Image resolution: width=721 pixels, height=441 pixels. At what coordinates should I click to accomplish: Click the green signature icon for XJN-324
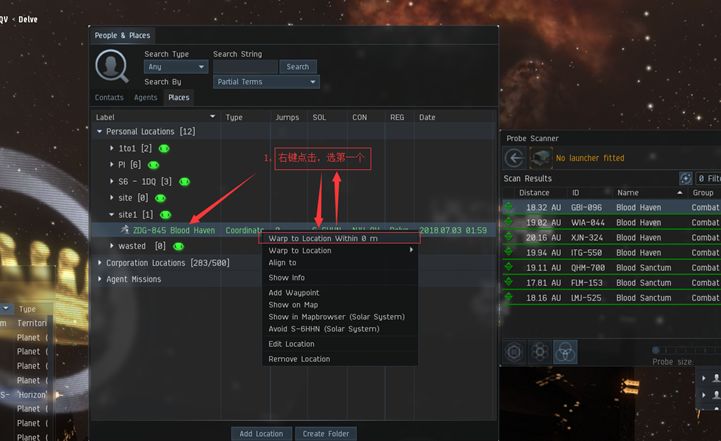pos(509,237)
